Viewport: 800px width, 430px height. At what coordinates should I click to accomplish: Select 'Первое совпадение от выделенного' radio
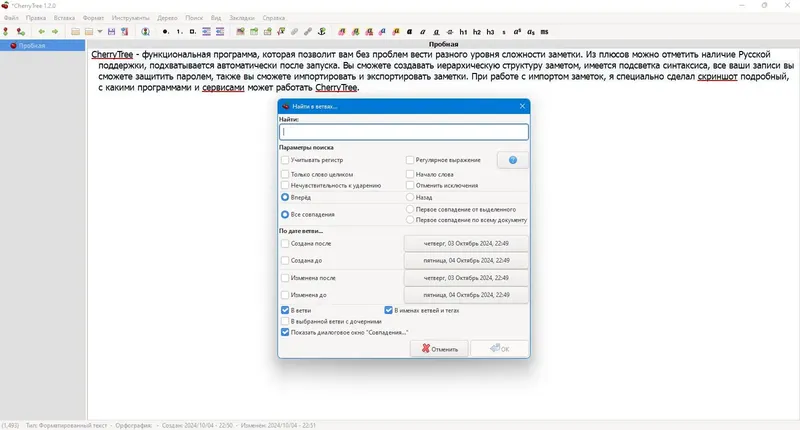point(410,209)
